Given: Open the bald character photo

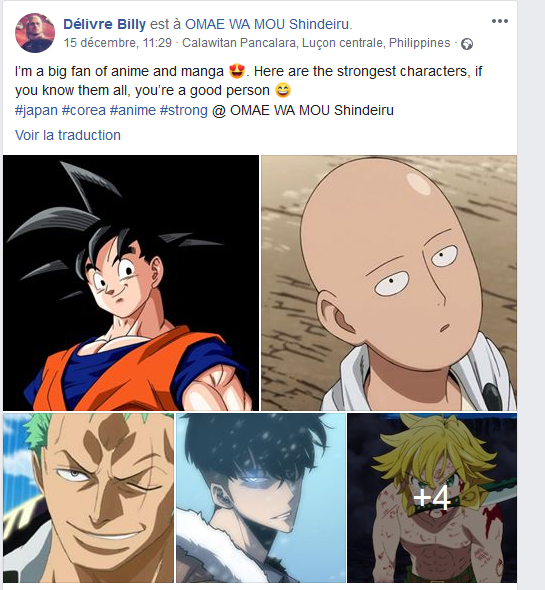Looking at the screenshot, I should click(389, 283).
